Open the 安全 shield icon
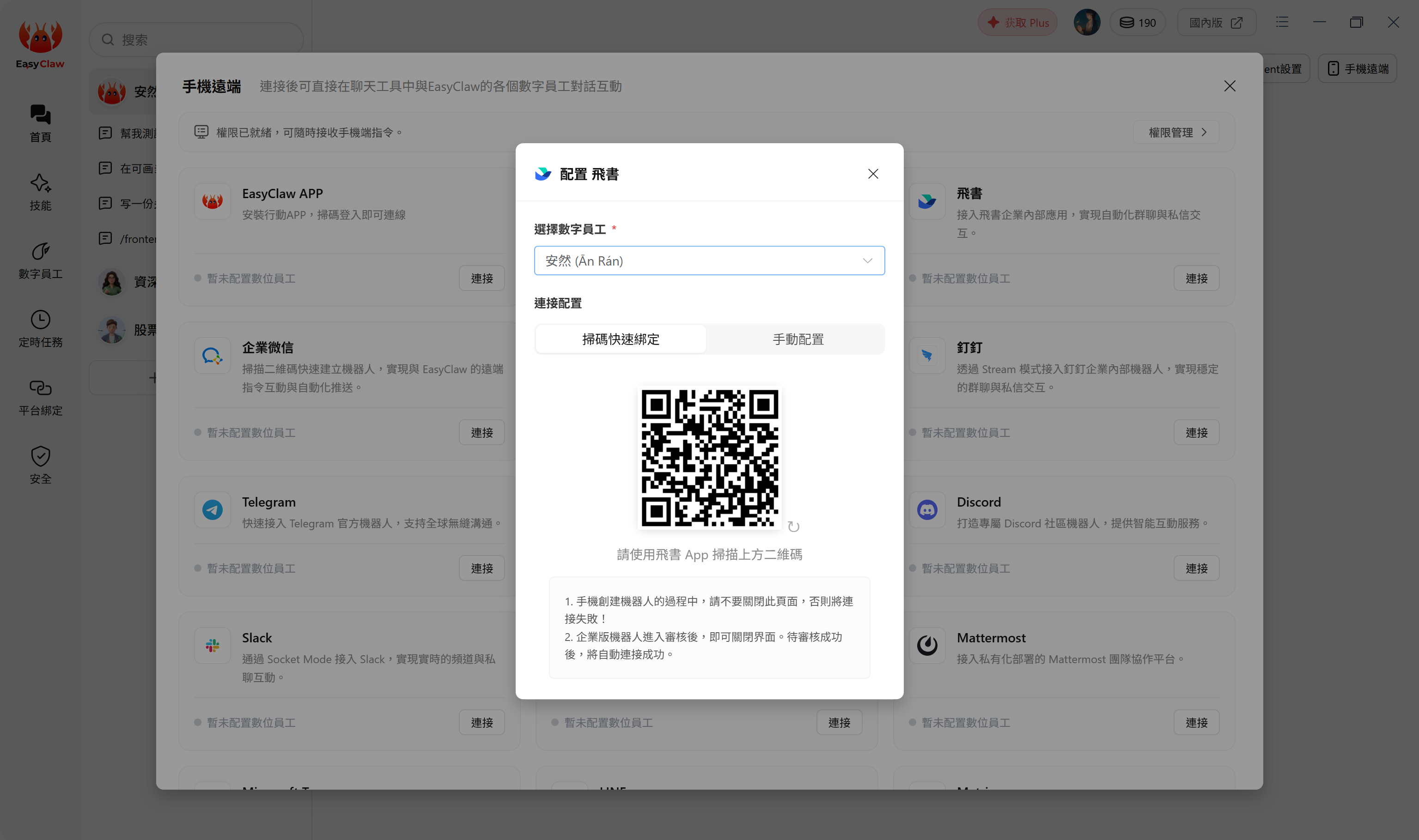The width and height of the screenshot is (1419, 840). click(x=40, y=456)
